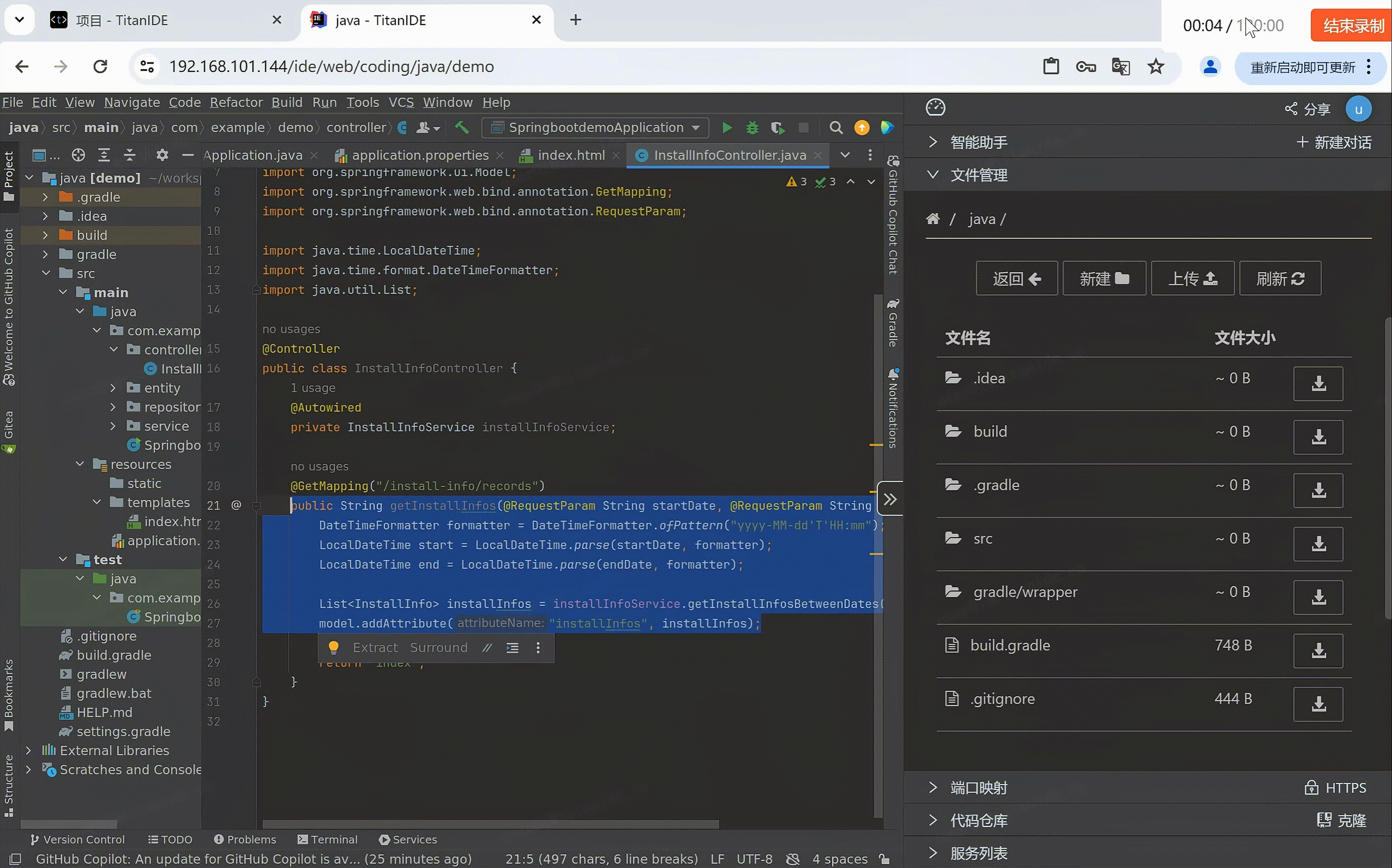
Task: Open the Build menu
Action: [x=287, y=102]
